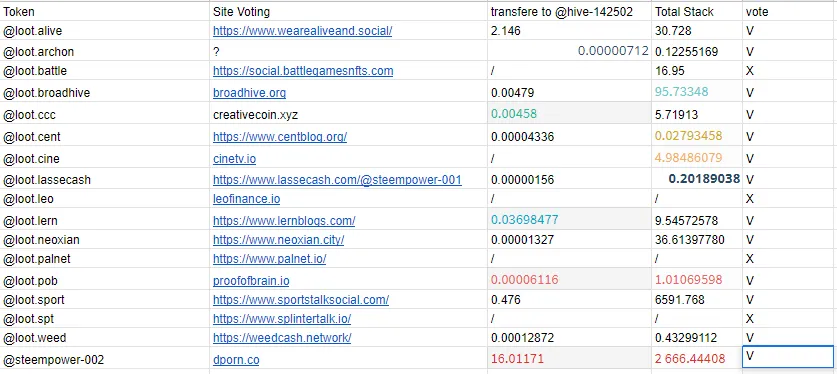Select the Total Stack header cell
837x374 pixels.
tap(697, 12)
